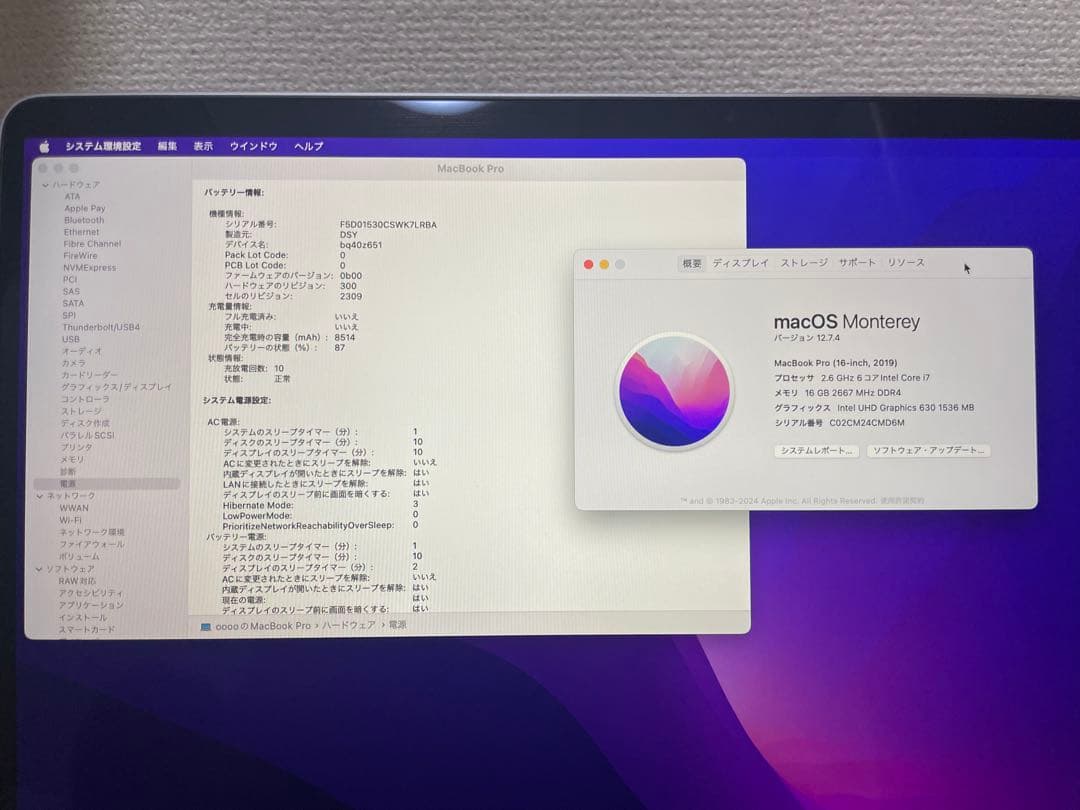Image resolution: width=1080 pixels, height=810 pixels.
Task: Open the 表示 menu
Action: [x=202, y=146]
